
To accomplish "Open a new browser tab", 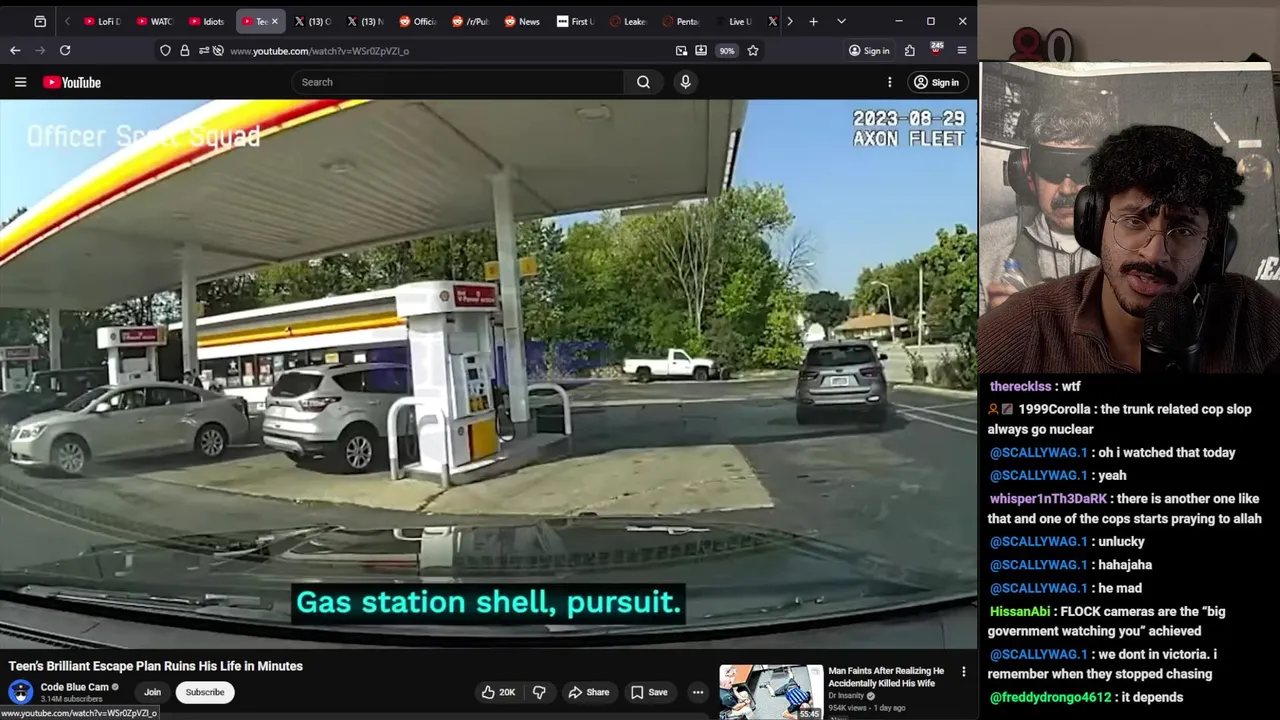I will tap(813, 21).
